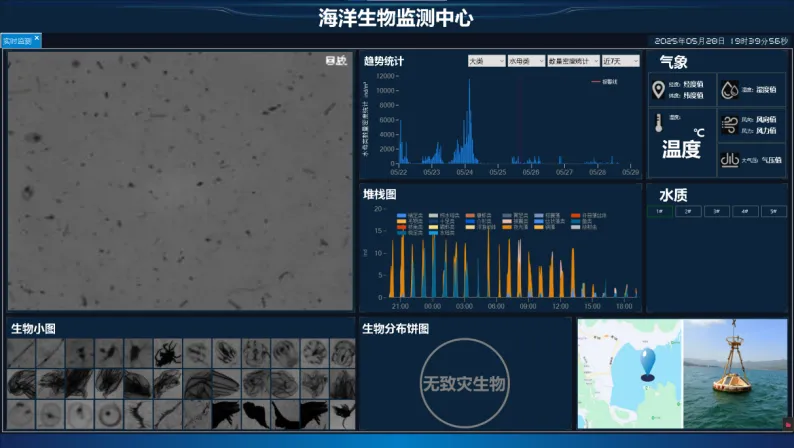The image size is (794, 448).
Task: Click the 05/26 date label on the trend axis
Action: coord(531,172)
